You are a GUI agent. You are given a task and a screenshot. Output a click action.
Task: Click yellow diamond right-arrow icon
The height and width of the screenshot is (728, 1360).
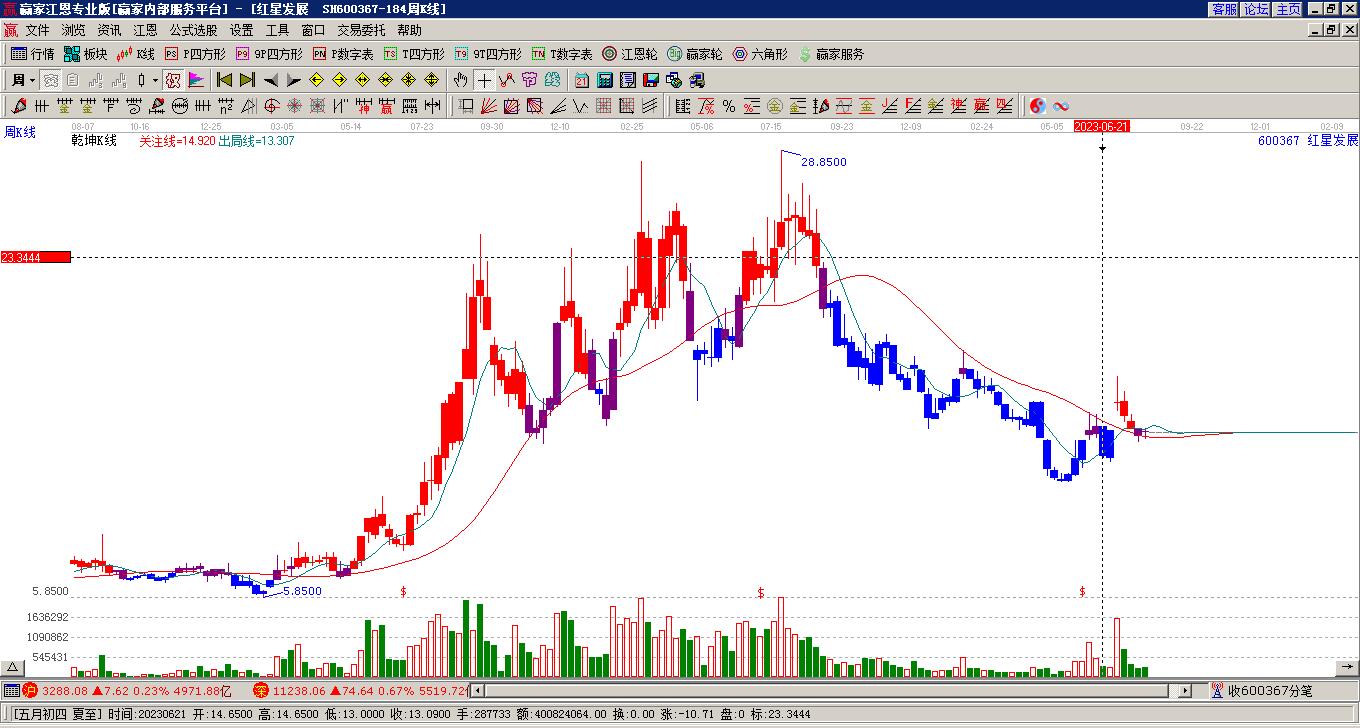click(339, 80)
